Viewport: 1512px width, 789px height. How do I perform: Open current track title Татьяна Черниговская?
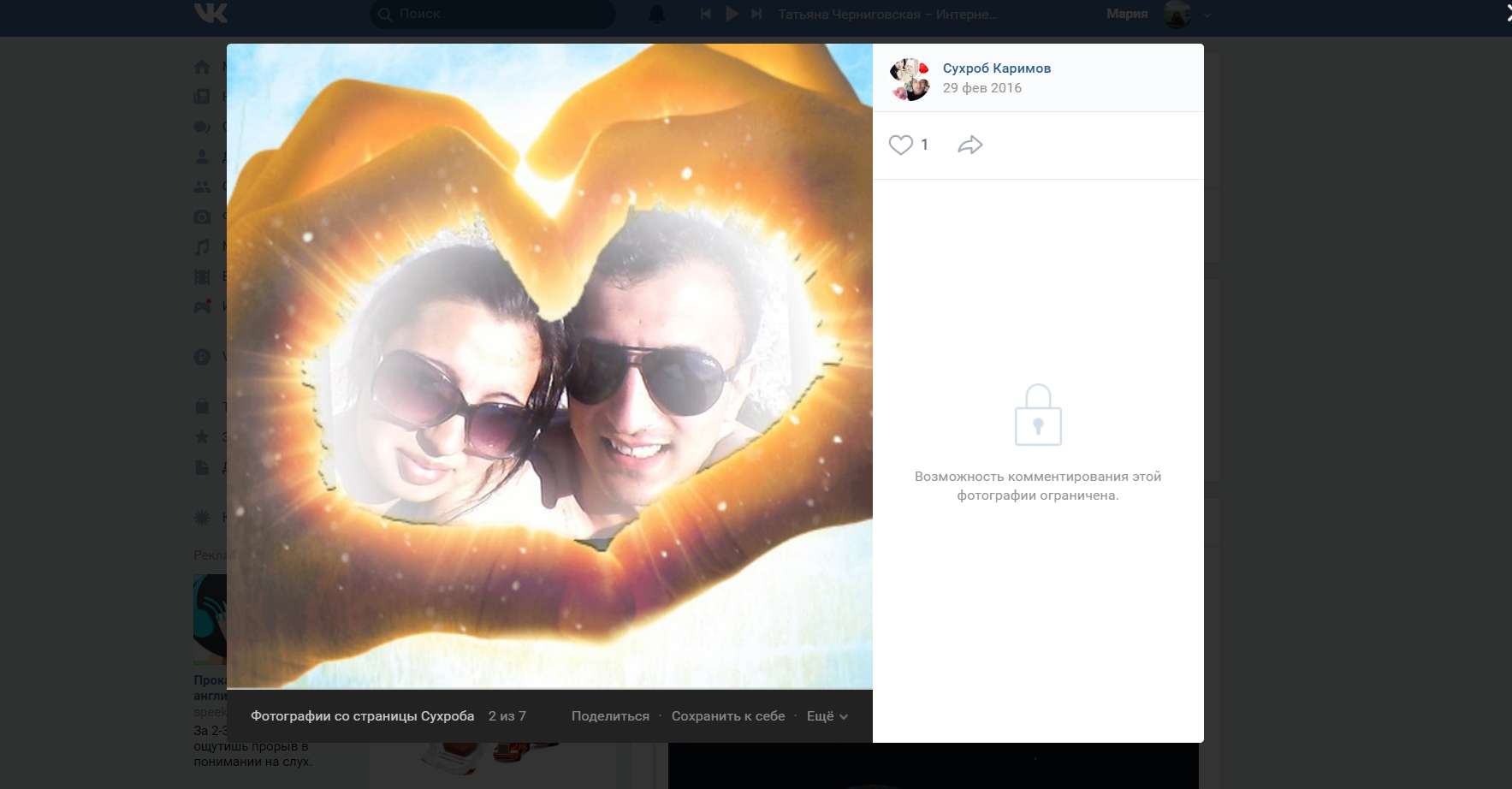tap(887, 14)
